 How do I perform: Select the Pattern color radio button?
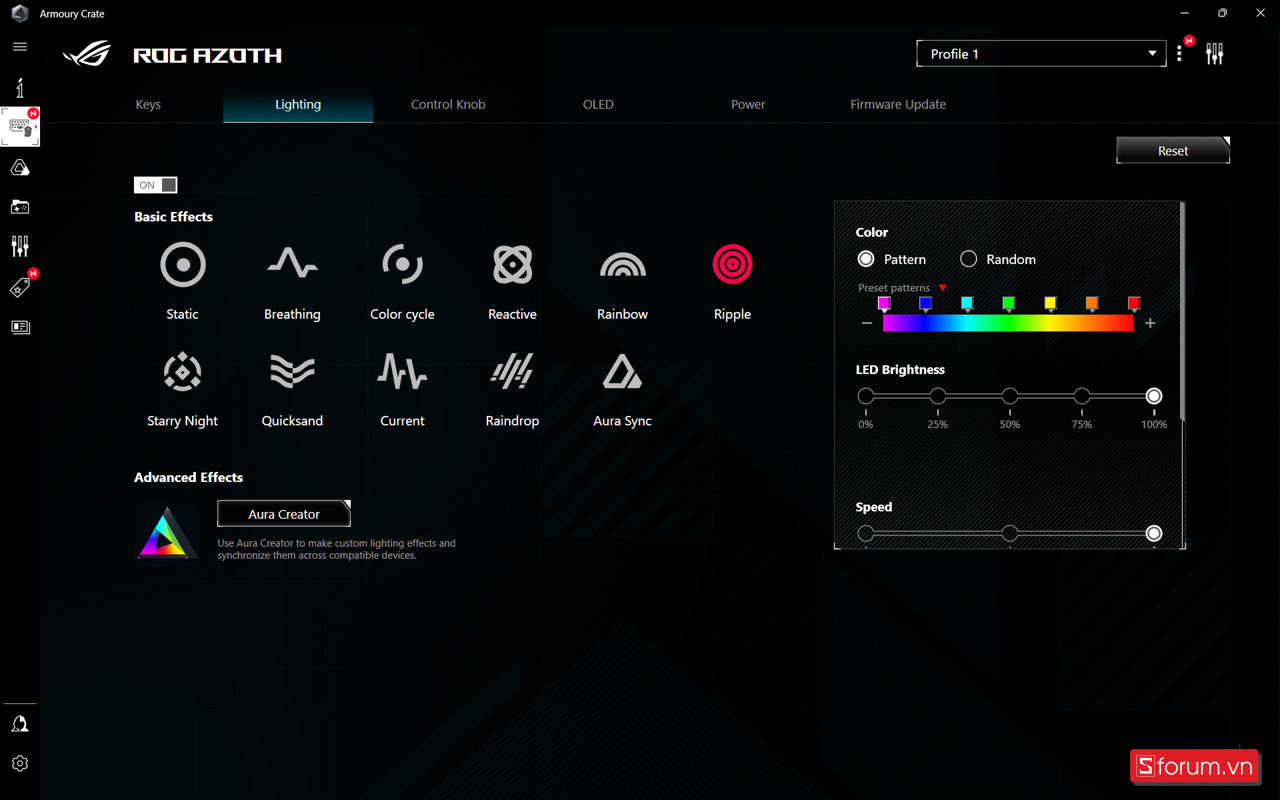pos(866,259)
